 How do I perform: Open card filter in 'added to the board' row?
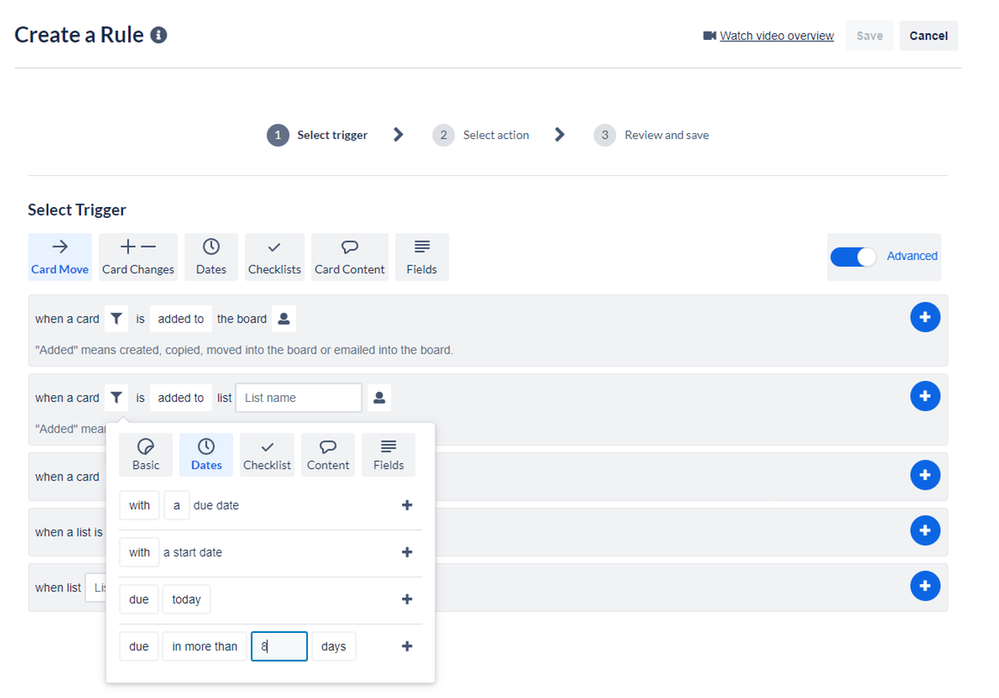tap(116, 318)
